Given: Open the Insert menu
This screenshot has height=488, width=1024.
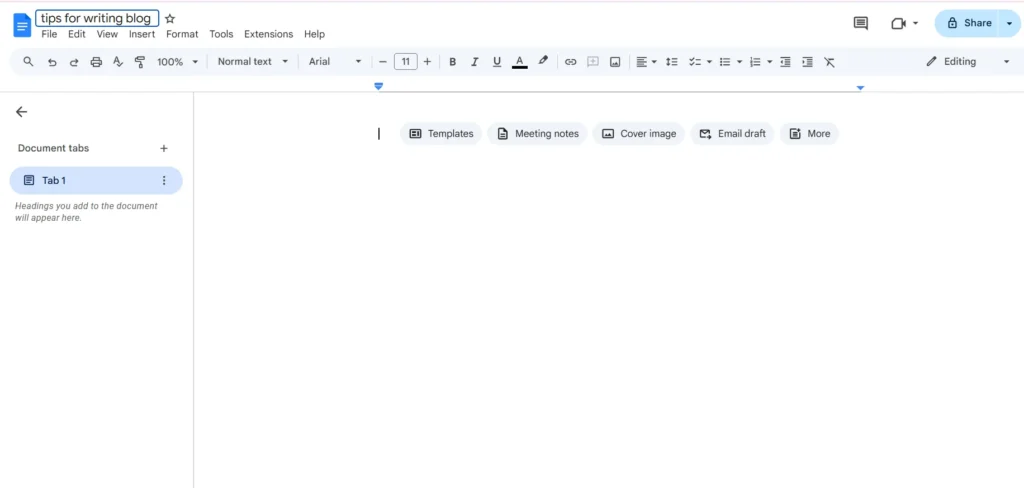Looking at the screenshot, I should tap(142, 34).
